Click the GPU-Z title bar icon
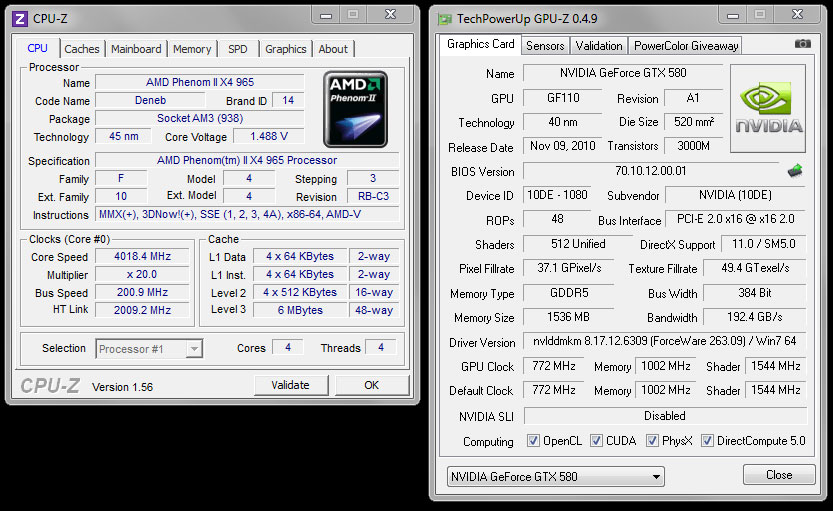Viewport: 833px width, 511px height. click(x=444, y=20)
